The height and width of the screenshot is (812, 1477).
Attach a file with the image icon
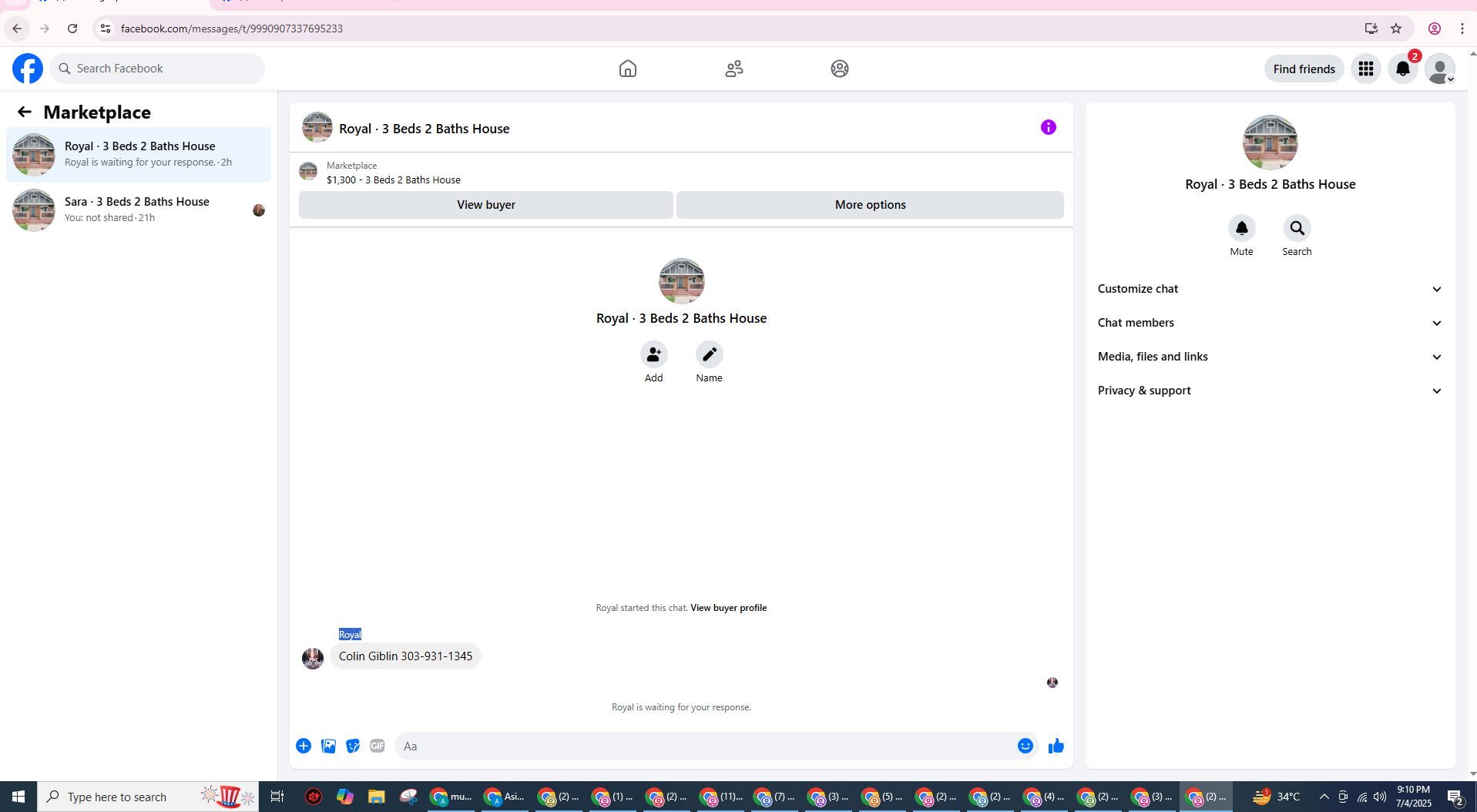[328, 746]
